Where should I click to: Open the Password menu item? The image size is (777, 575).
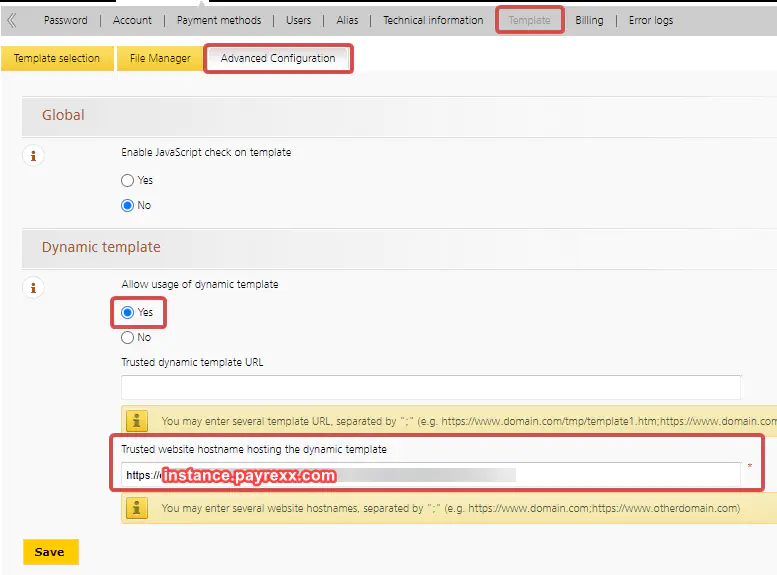tap(65, 20)
